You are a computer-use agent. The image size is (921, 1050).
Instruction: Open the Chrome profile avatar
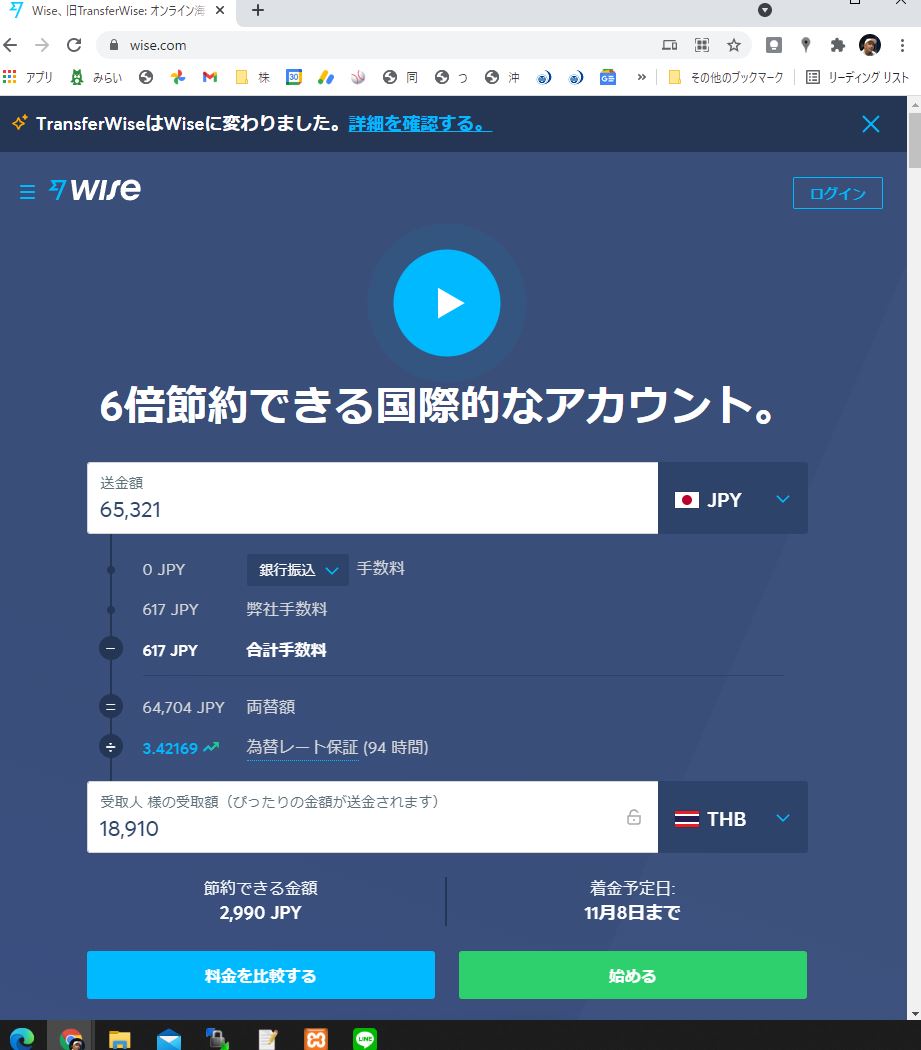[x=869, y=45]
